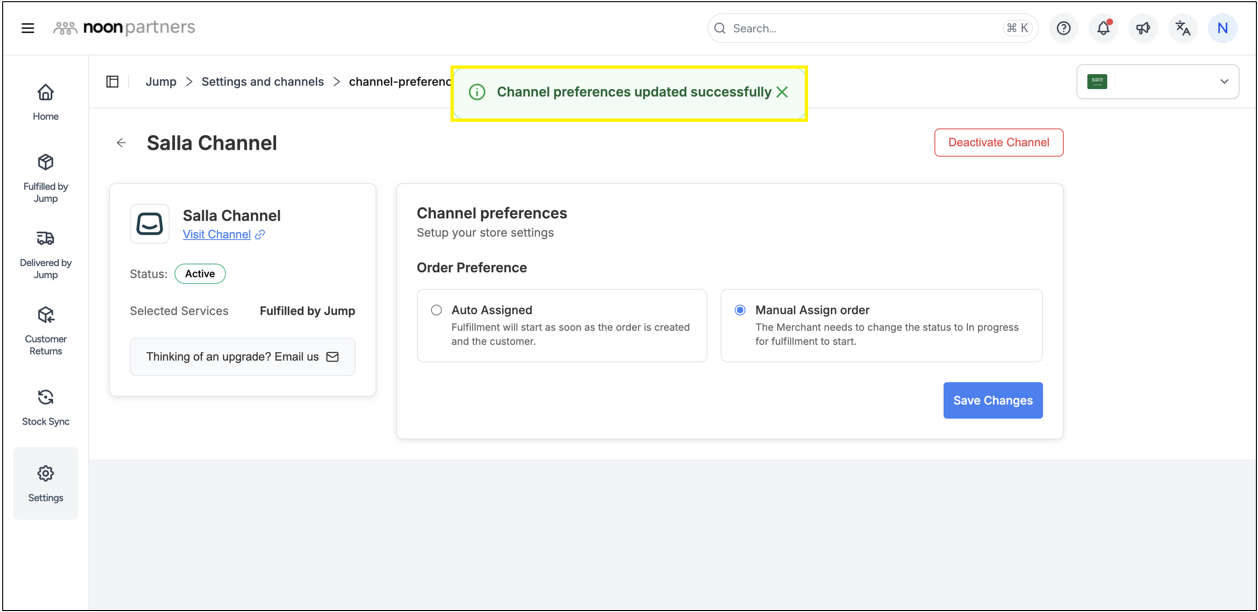Go back using the left arrow

pos(121,143)
